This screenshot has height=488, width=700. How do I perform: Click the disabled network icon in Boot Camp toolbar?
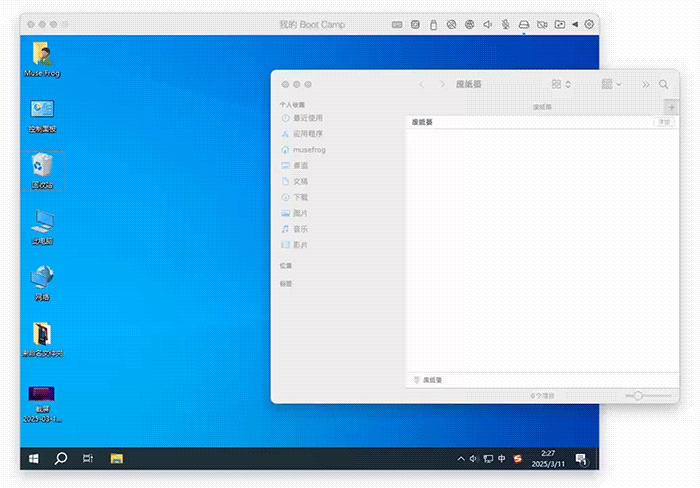[451, 25]
